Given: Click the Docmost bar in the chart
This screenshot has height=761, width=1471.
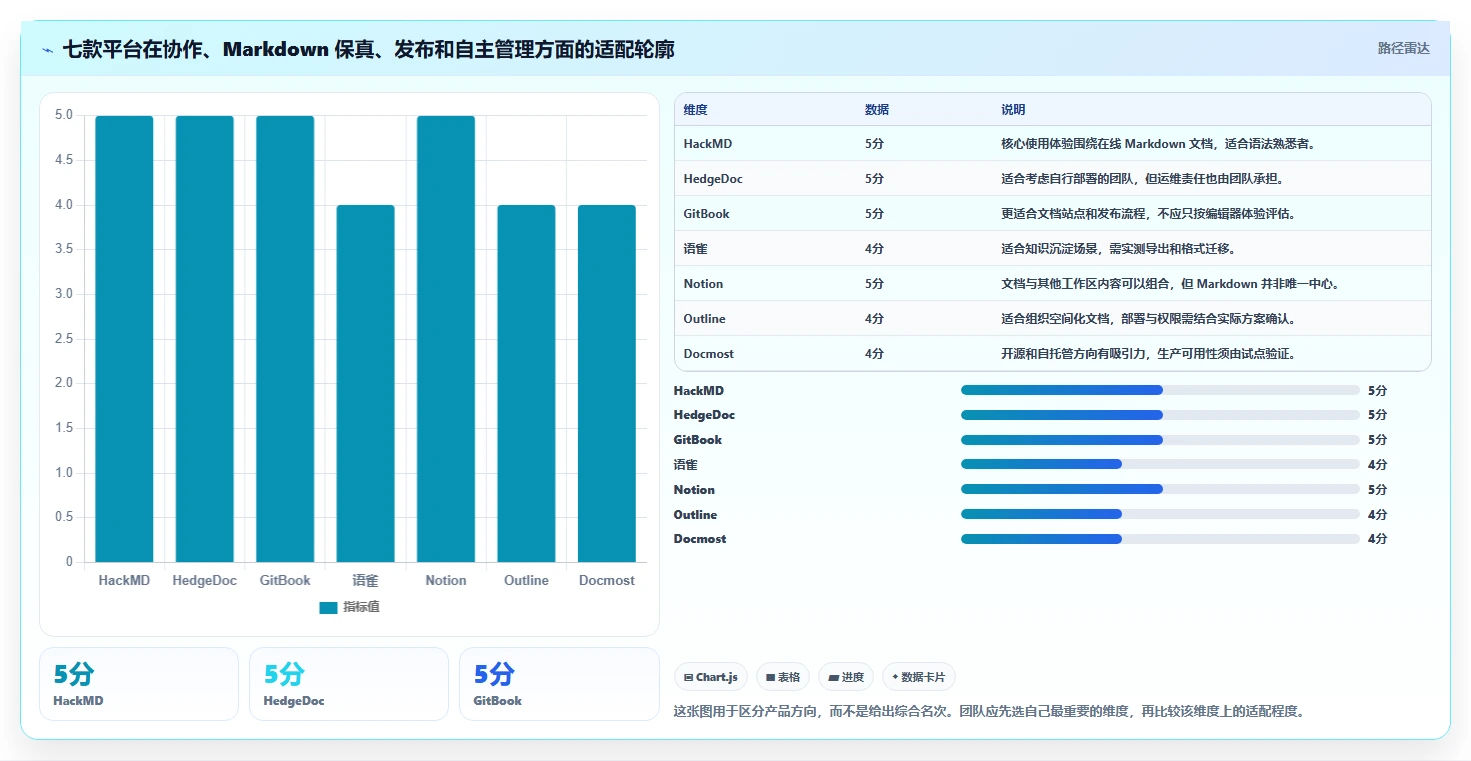Looking at the screenshot, I should [607, 383].
